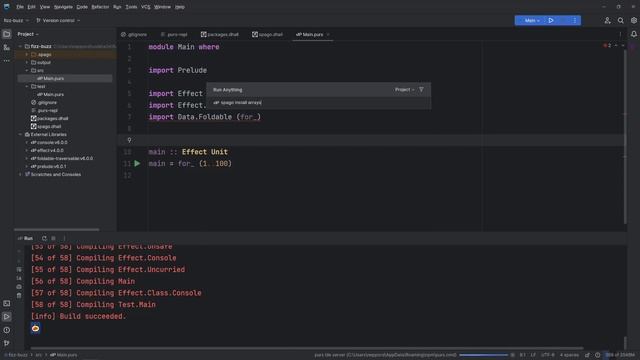
Task: Collapse the test folder
Action: (27, 86)
